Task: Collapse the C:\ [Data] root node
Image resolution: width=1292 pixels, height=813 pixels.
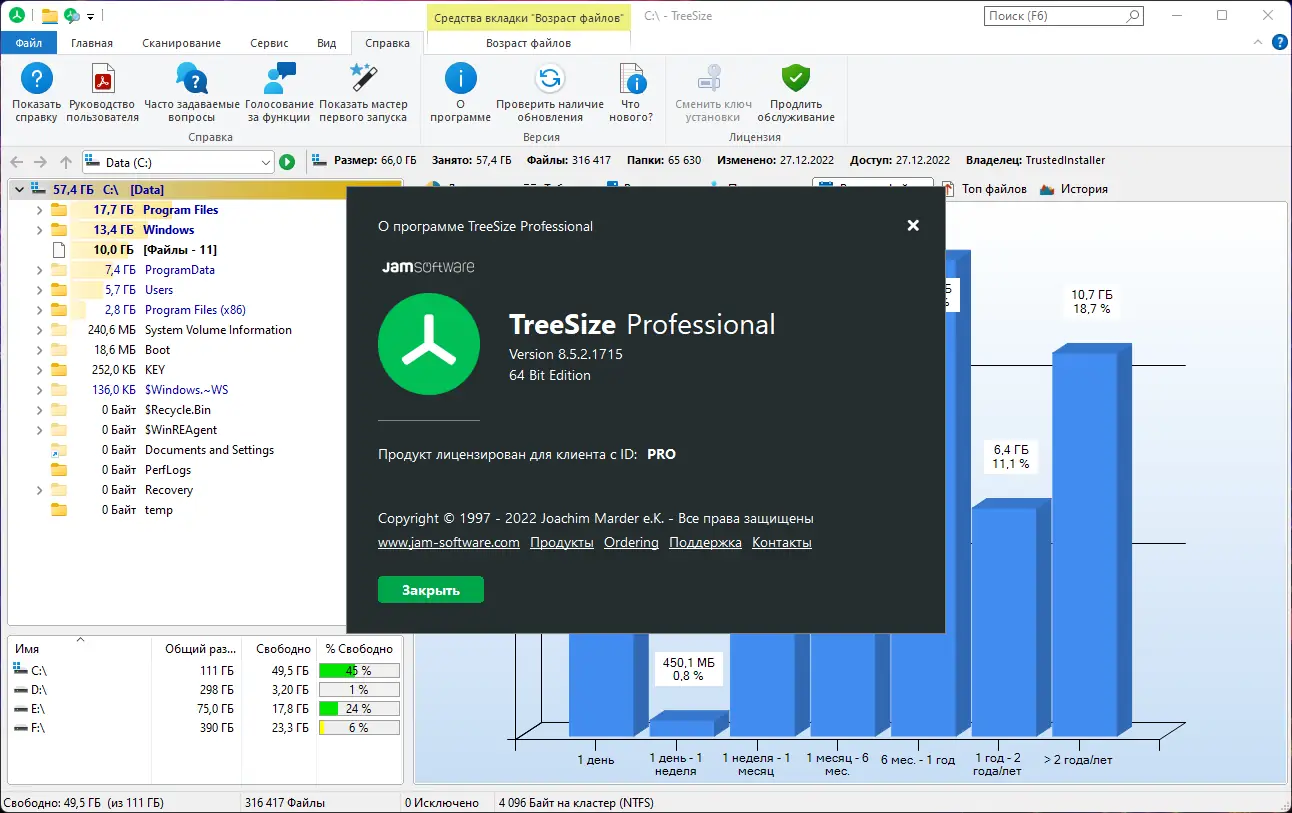Action: pos(18,189)
